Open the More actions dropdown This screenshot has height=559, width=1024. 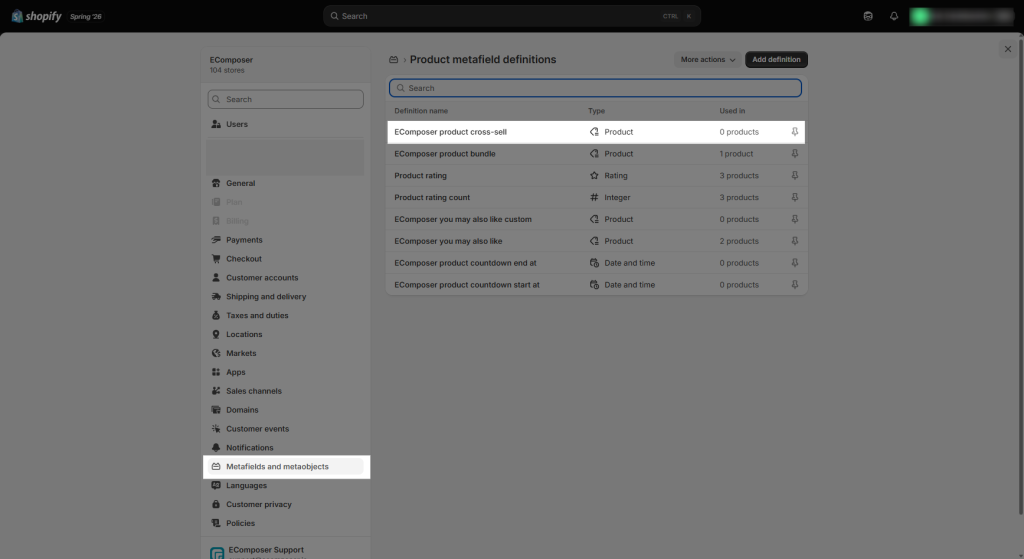707,59
